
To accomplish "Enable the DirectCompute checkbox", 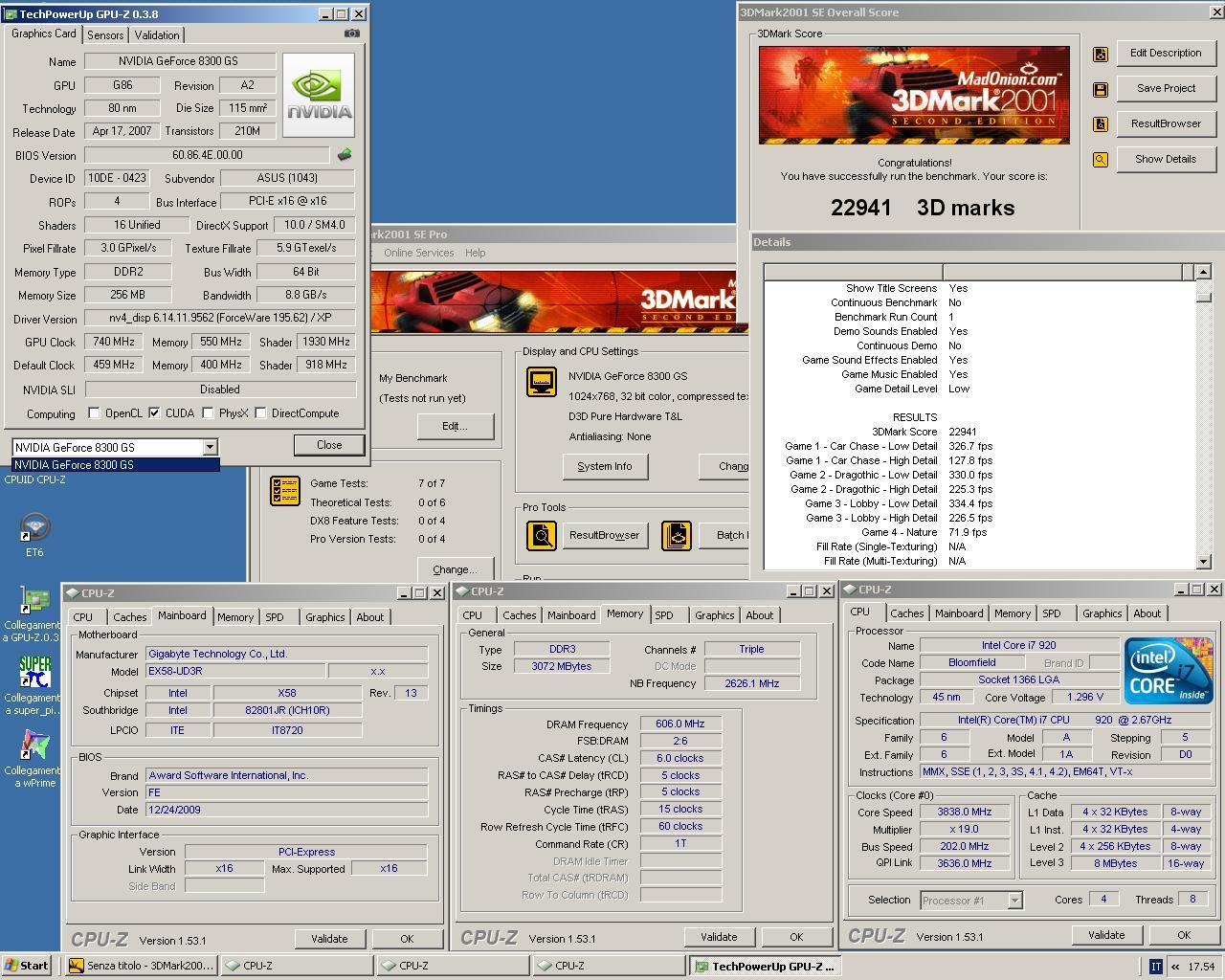I will (x=260, y=413).
